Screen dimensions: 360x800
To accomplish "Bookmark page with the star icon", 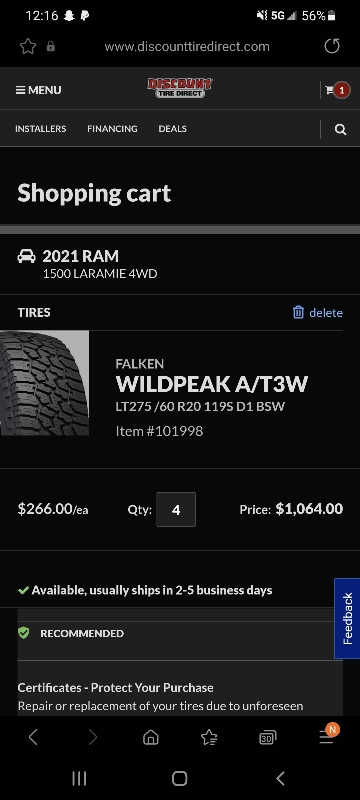I will 28,46.
